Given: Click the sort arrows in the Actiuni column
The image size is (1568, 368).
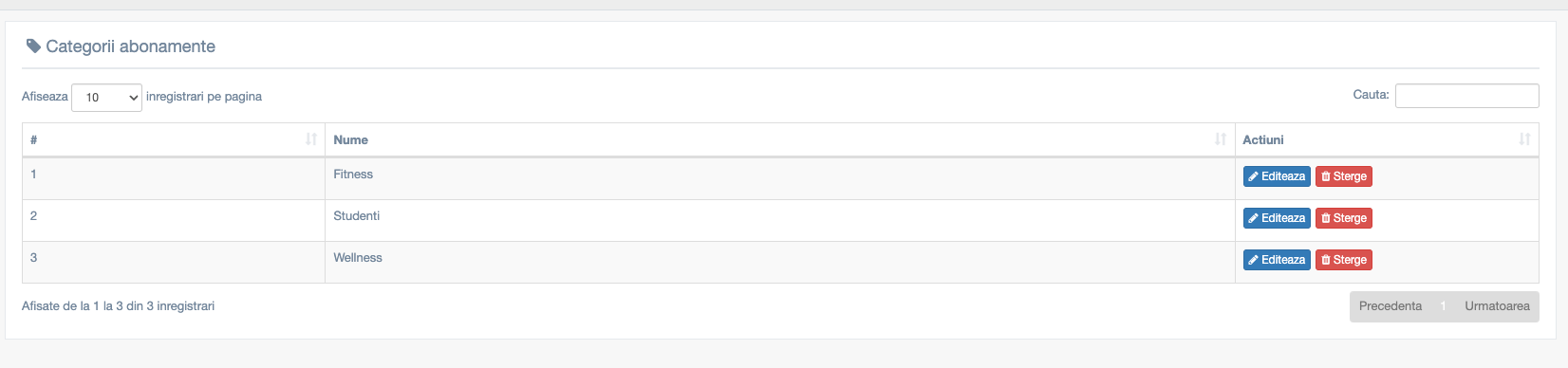Looking at the screenshot, I should coord(1524,139).
